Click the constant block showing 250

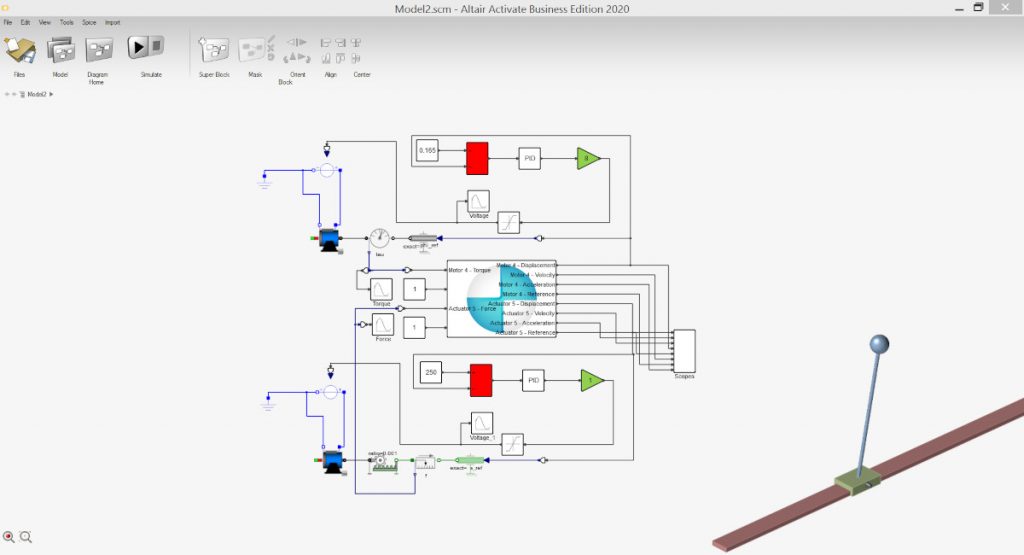point(430,372)
